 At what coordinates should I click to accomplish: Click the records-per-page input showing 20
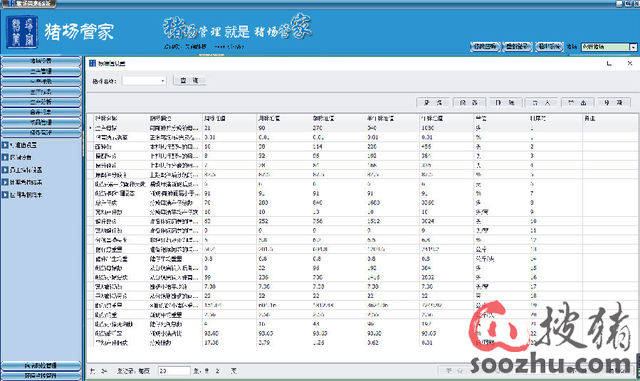(174, 371)
